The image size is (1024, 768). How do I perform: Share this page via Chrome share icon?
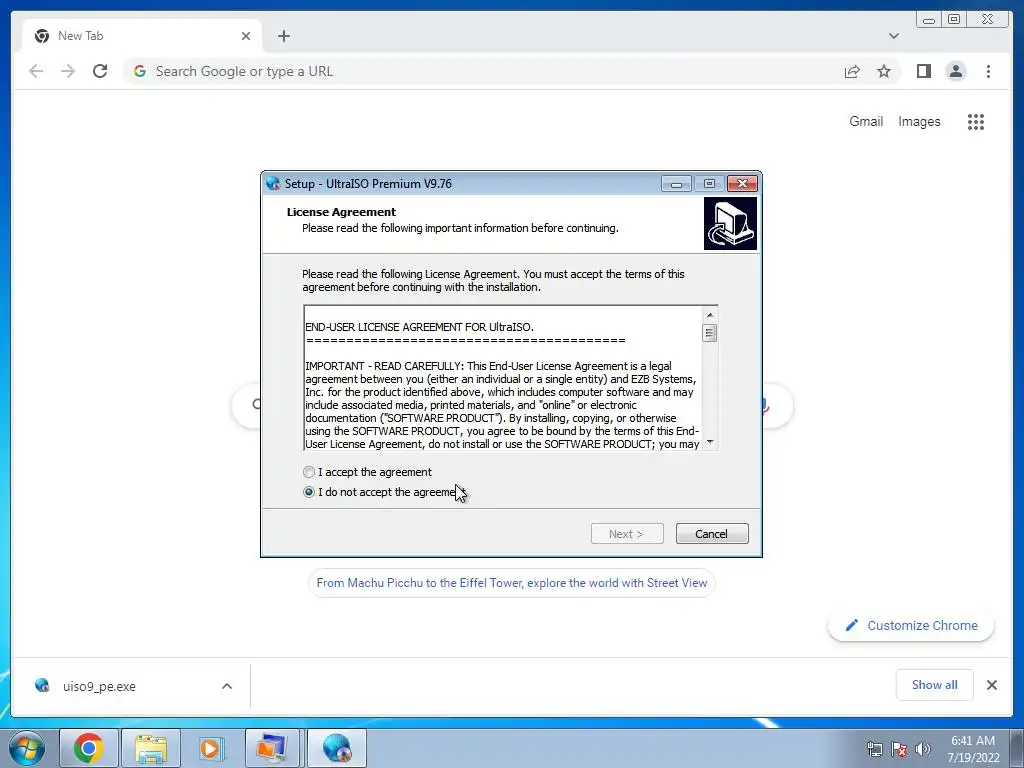pos(852,71)
